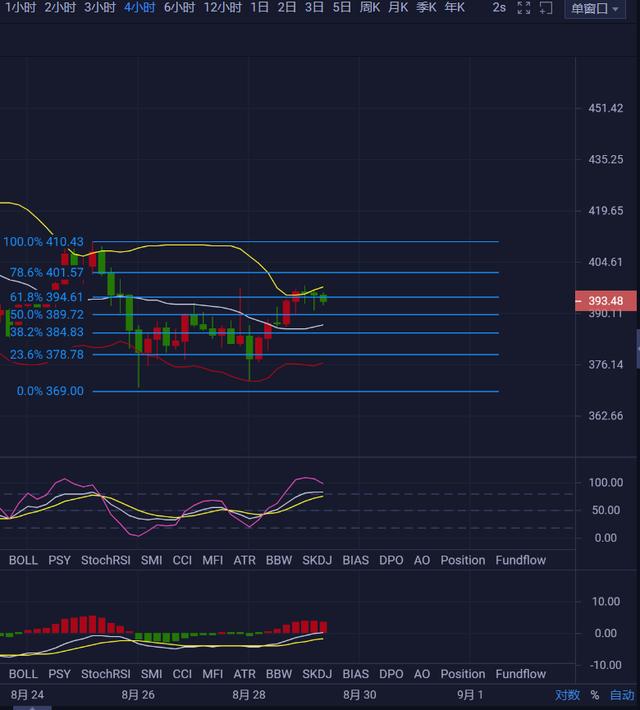
Task: Click the 61.8% 394.61 Fibonacci label
Action: [x=47, y=297]
